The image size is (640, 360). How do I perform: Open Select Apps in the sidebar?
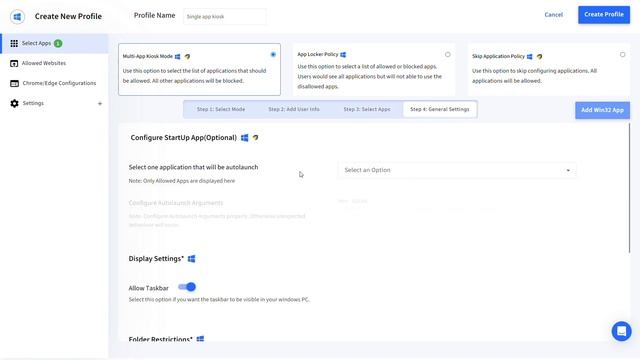point(54,43)
